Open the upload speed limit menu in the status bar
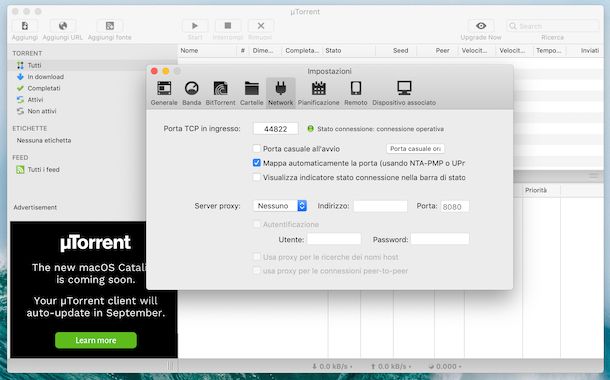Viewport: 610px width, 380px height. [391, 366]
